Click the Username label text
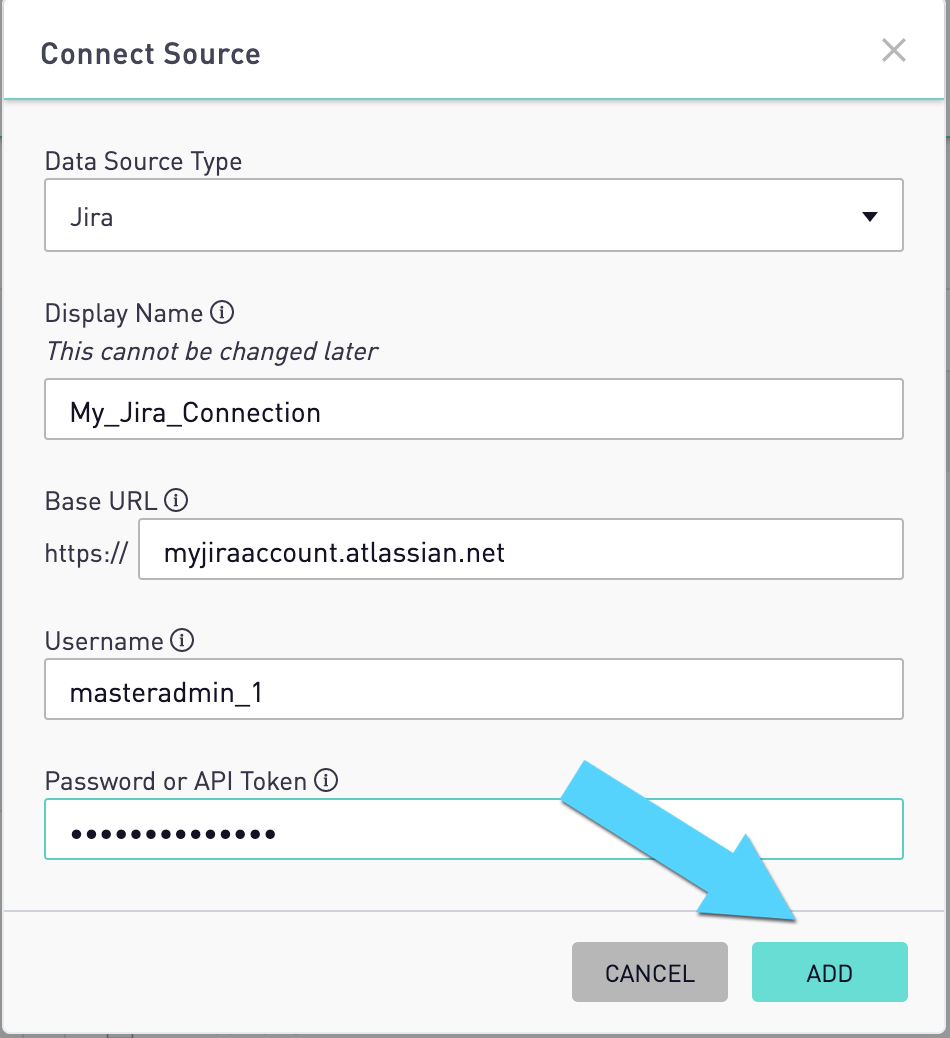Image resolution: width=950 pixels, height=1038 pixels. [x=104, y=641]
